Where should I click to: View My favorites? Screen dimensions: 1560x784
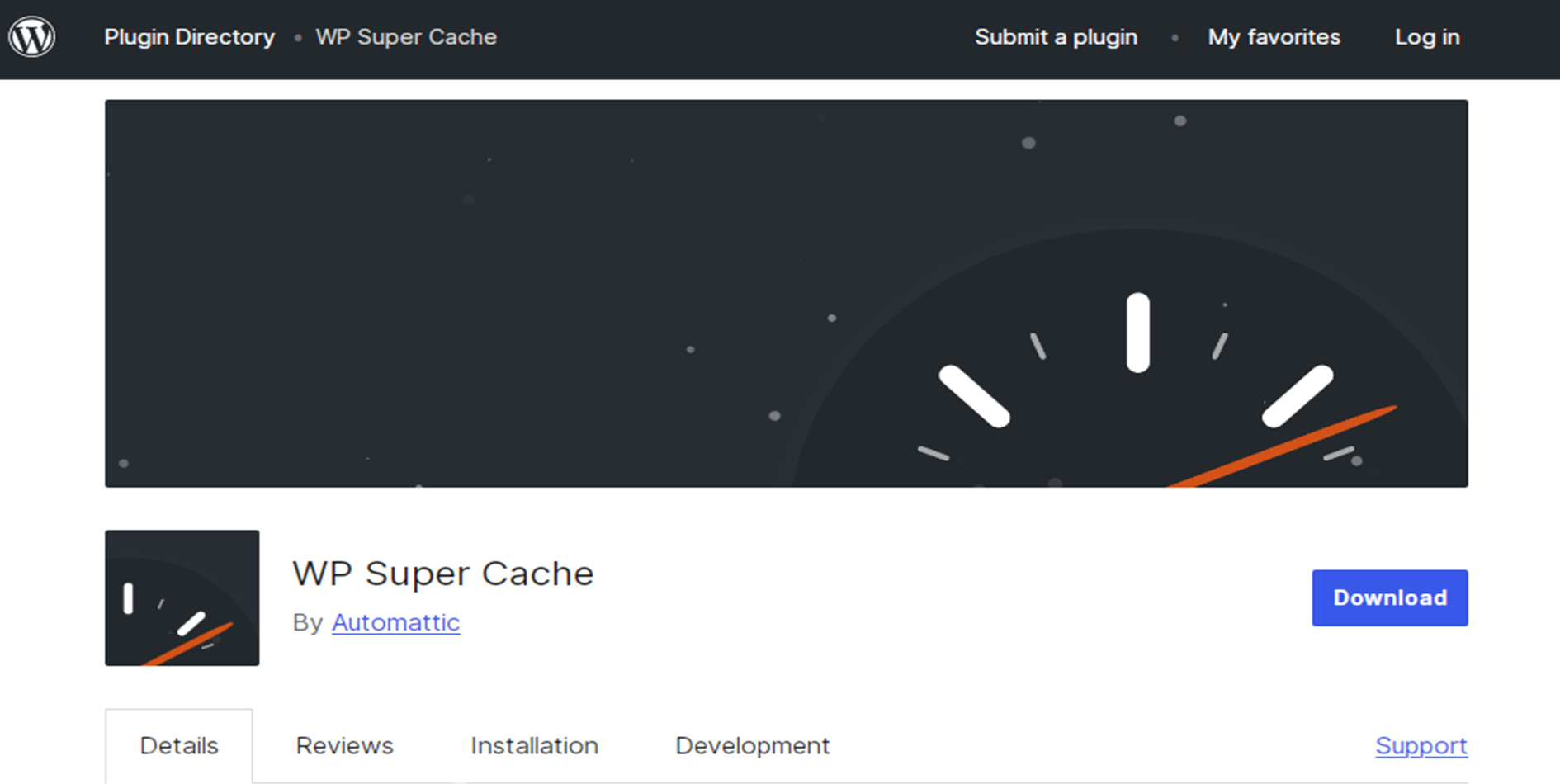[1274, 37]
